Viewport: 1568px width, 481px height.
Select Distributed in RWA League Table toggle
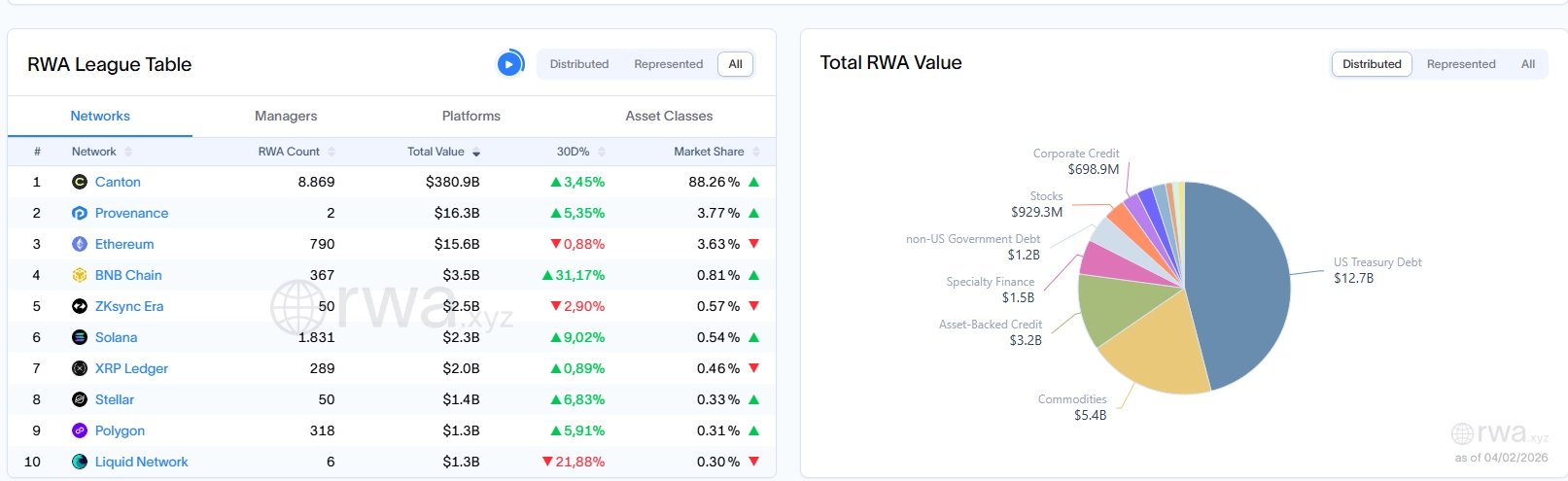click(578, 64)
